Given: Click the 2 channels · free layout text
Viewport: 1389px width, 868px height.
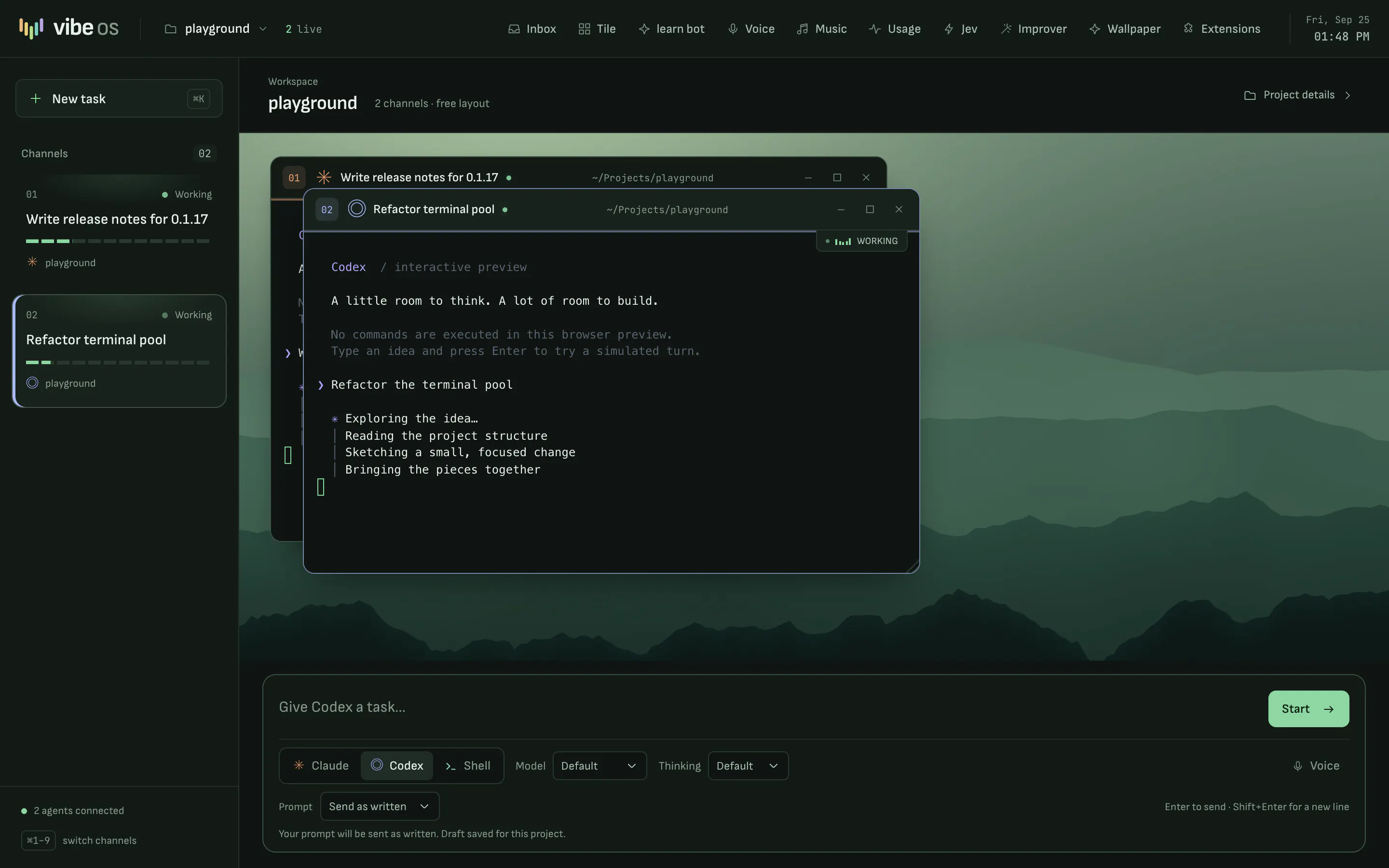Looking at the screenshot, I should point(432,103).
